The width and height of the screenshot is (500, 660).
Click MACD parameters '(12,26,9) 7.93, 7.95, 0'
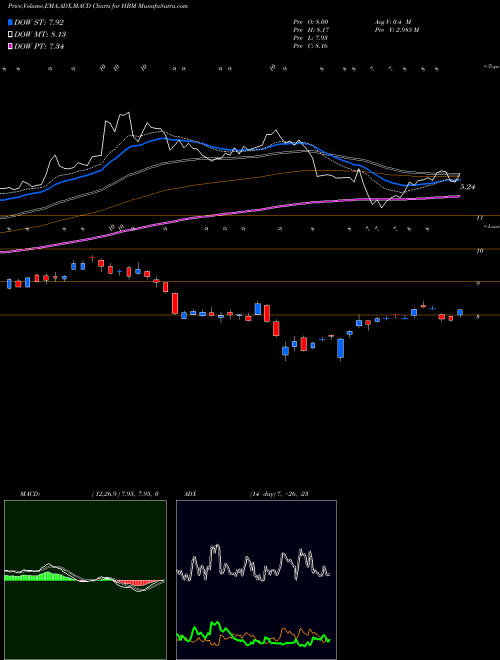[x=125, y=494]
